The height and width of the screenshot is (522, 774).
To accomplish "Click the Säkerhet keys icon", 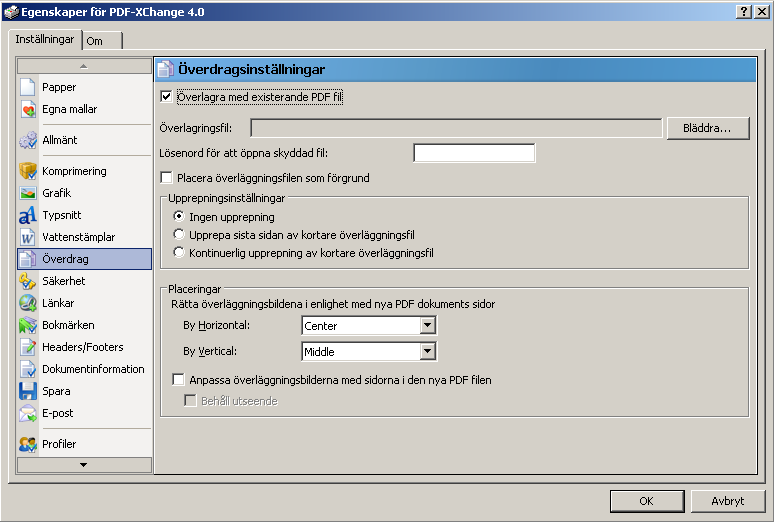I will [28, 281].
